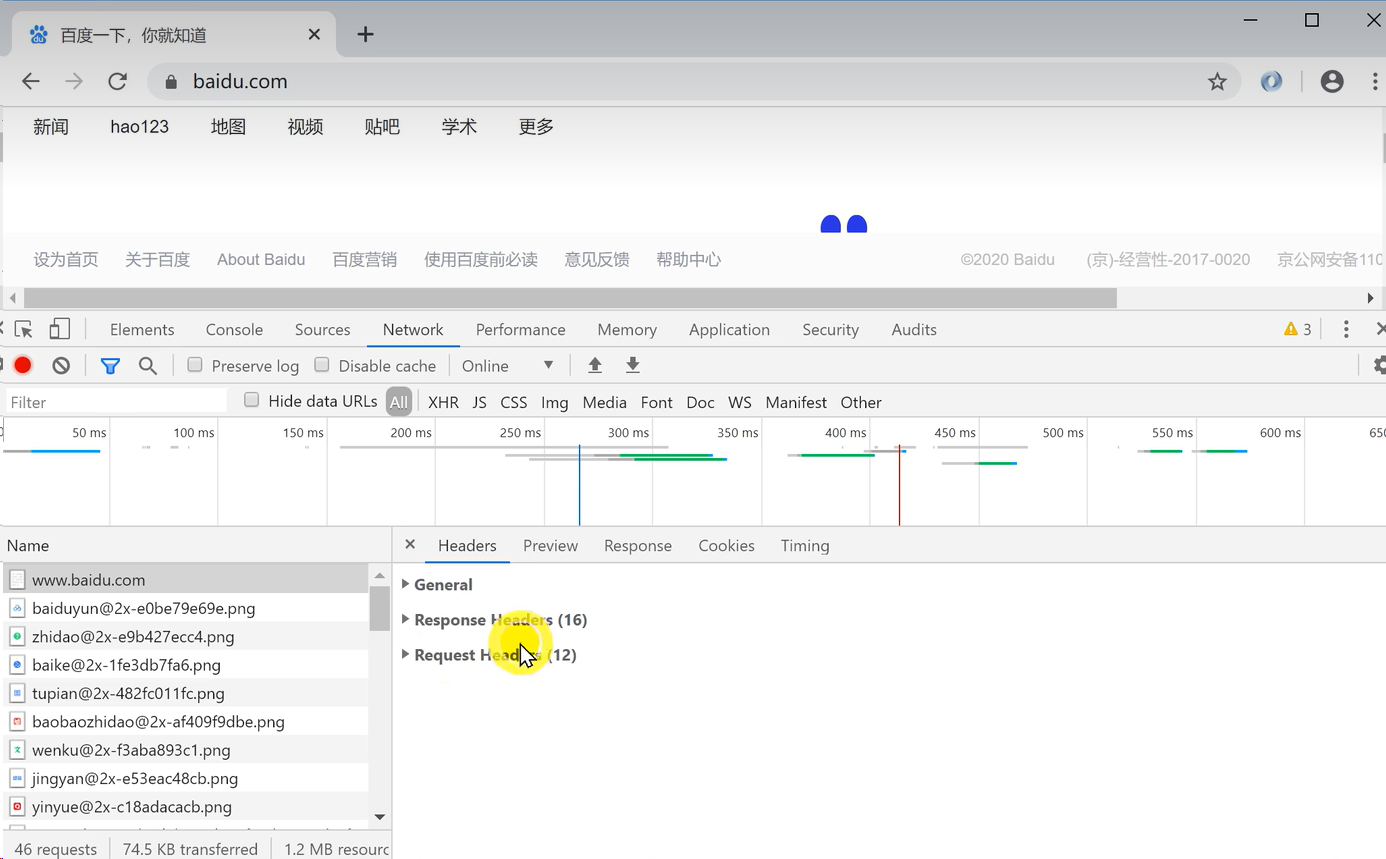Screen dimensions: 1386x859
Task: Export HAR file with download arrow
Action: pyautogui.click(x=633, y=365)
